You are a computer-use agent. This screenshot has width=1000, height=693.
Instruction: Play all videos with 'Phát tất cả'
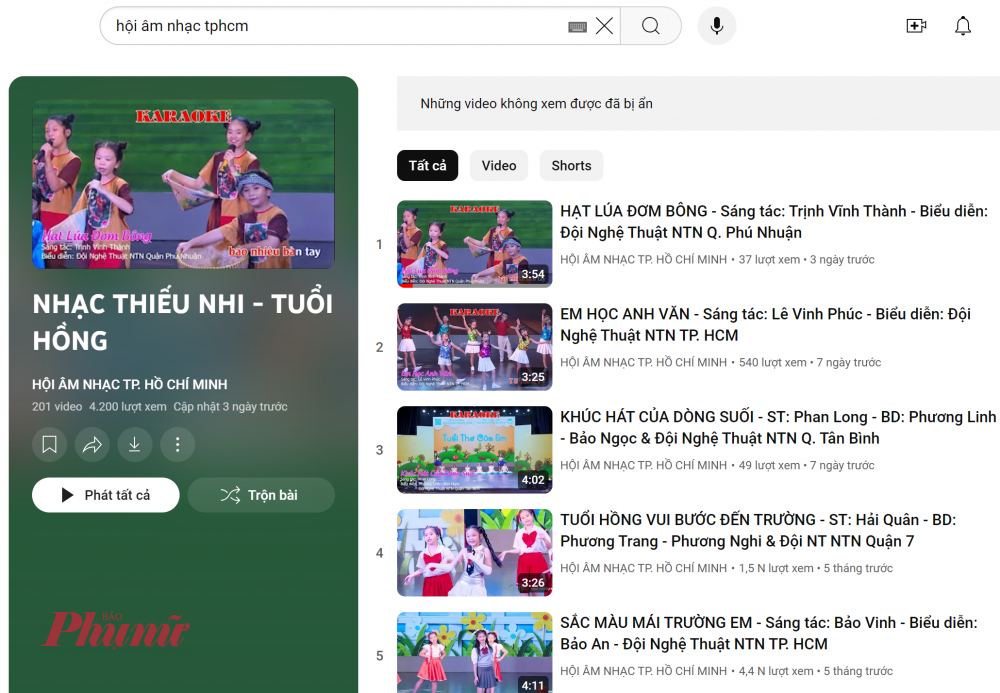106,495
